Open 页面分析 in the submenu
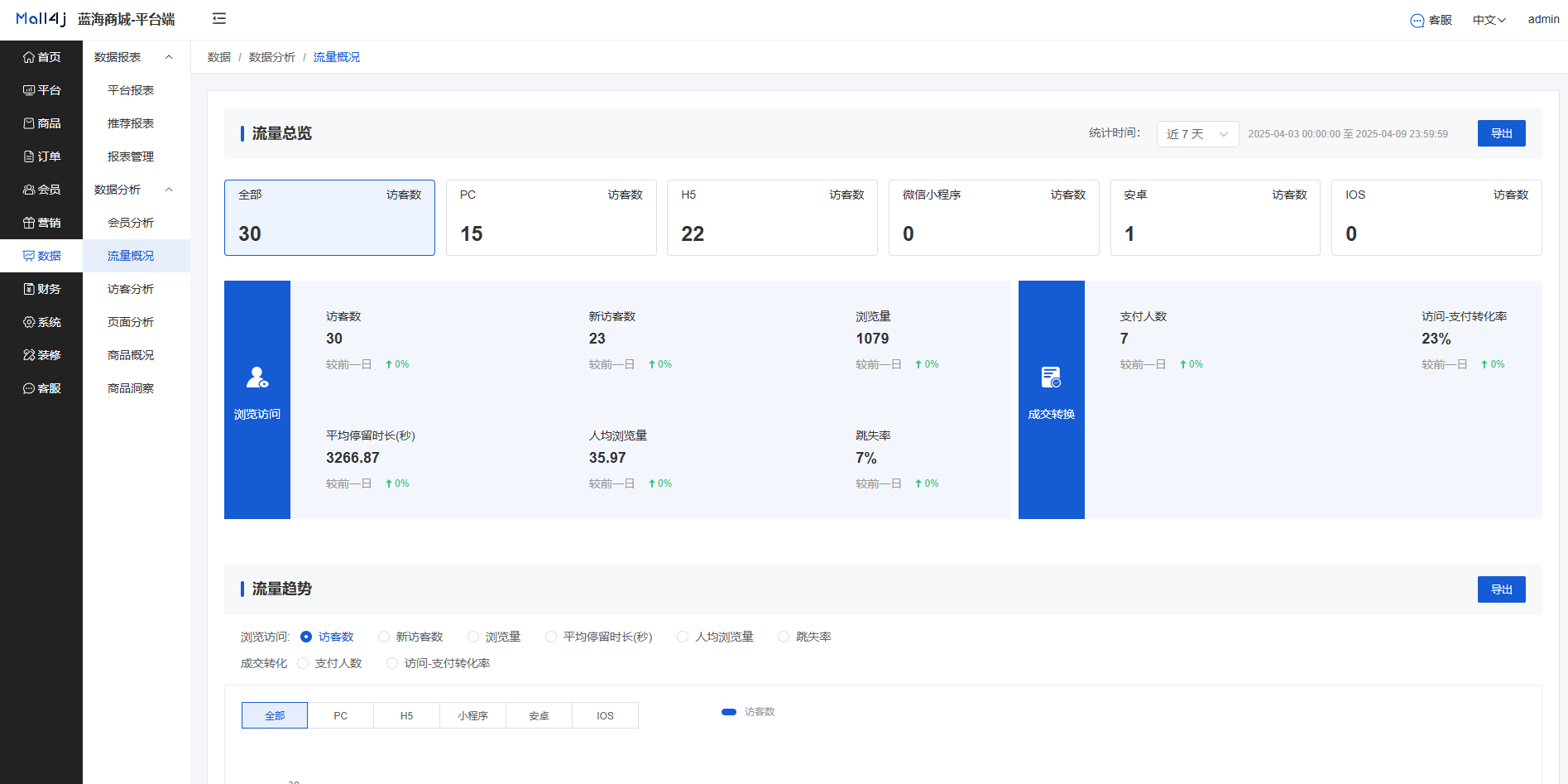Image resolution: width=1568 pixels, height=784 pixels. (137, 322)
